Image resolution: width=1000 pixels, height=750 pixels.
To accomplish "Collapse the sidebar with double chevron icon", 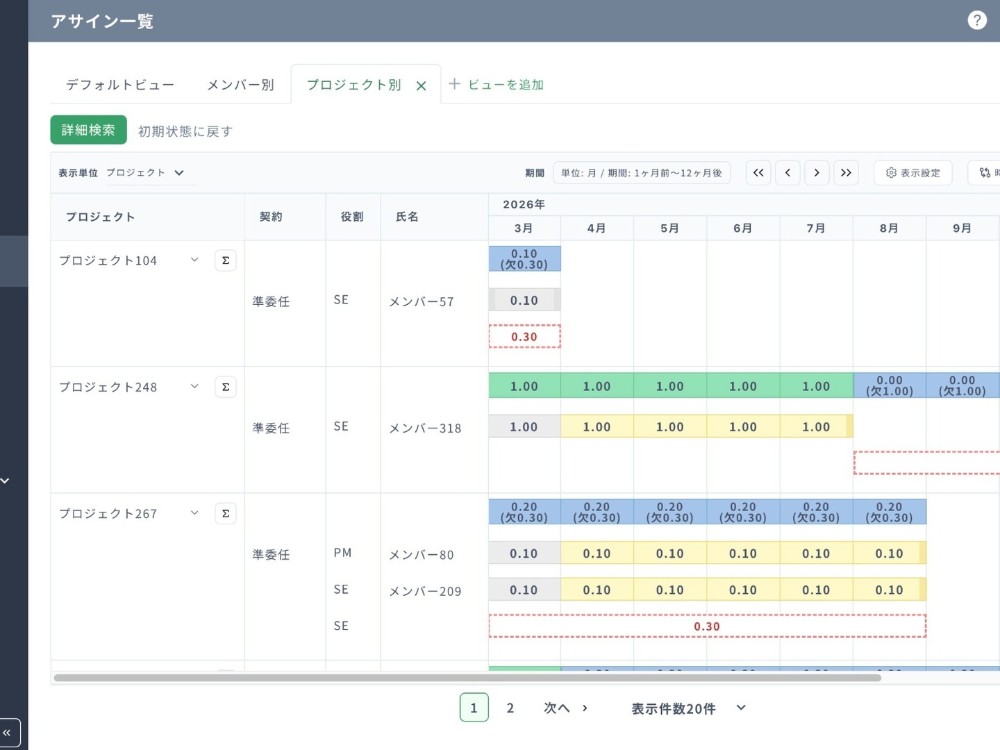I will point(8,733).
